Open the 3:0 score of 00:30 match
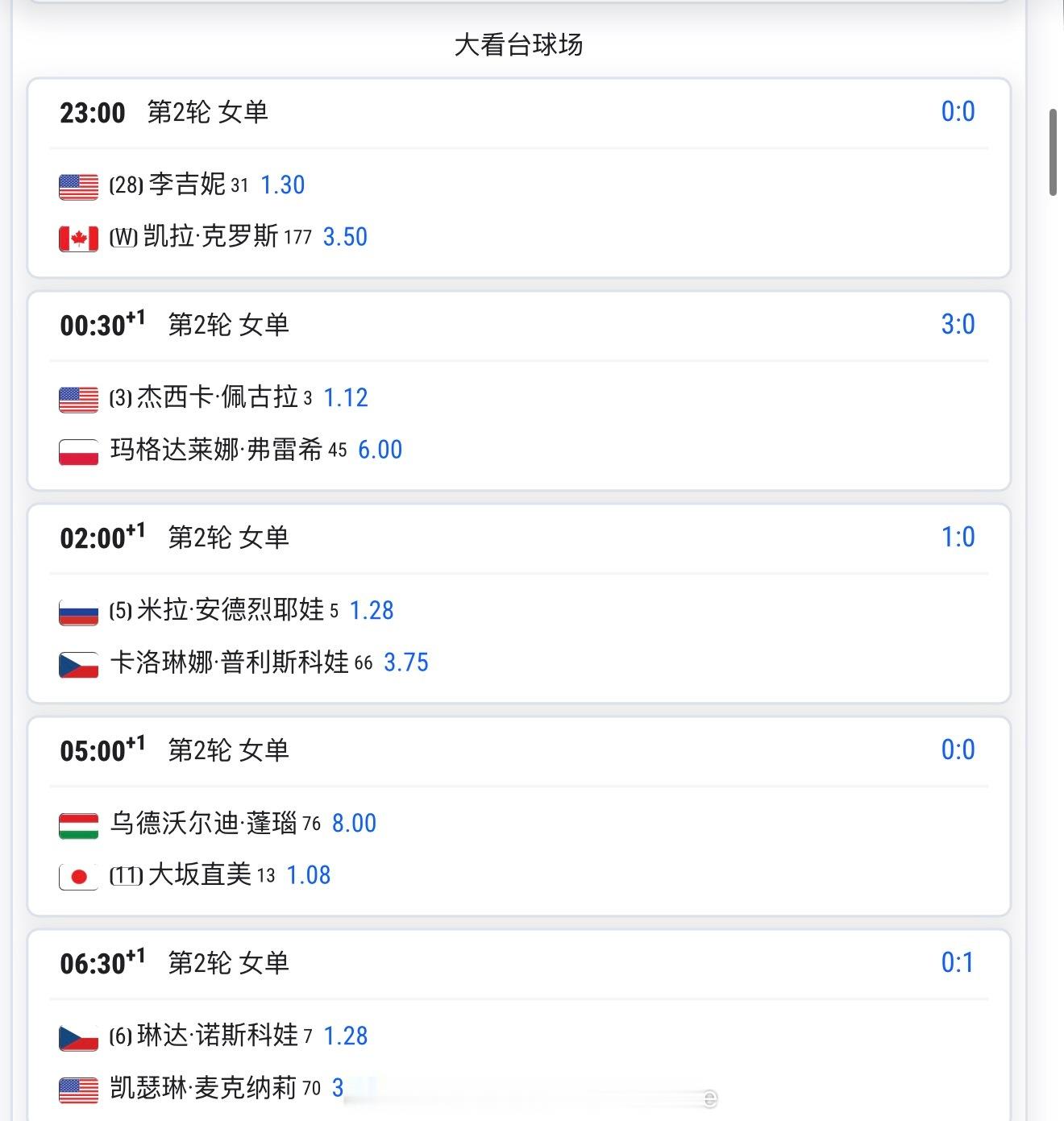Viewport: 1064px width, 1121px height. point(958,324)
